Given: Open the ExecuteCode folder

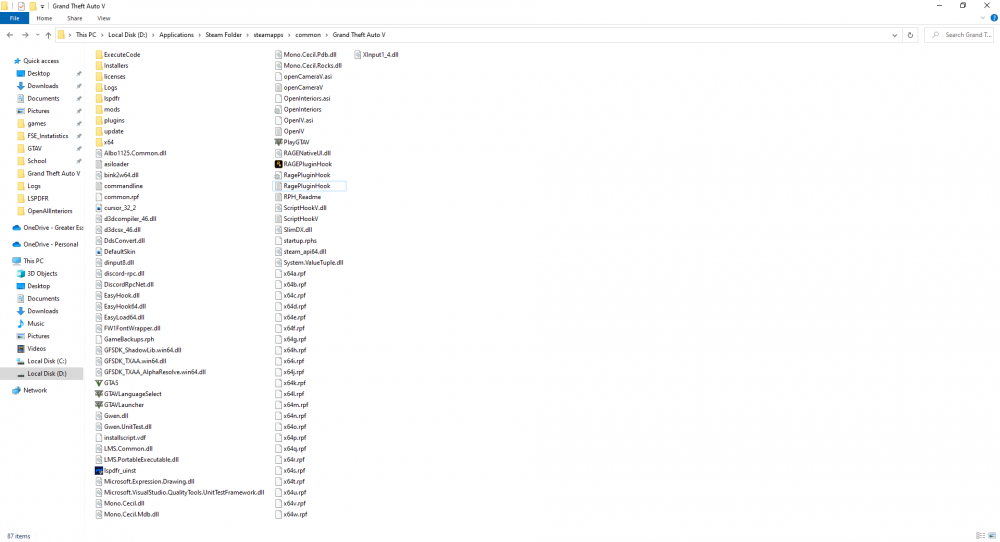Looking at the screenshot, I should [x=117, y=55].
